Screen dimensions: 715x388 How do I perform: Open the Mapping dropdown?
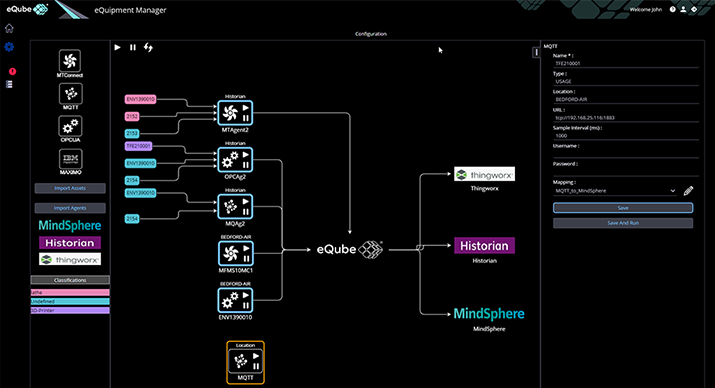click(615, 191)
